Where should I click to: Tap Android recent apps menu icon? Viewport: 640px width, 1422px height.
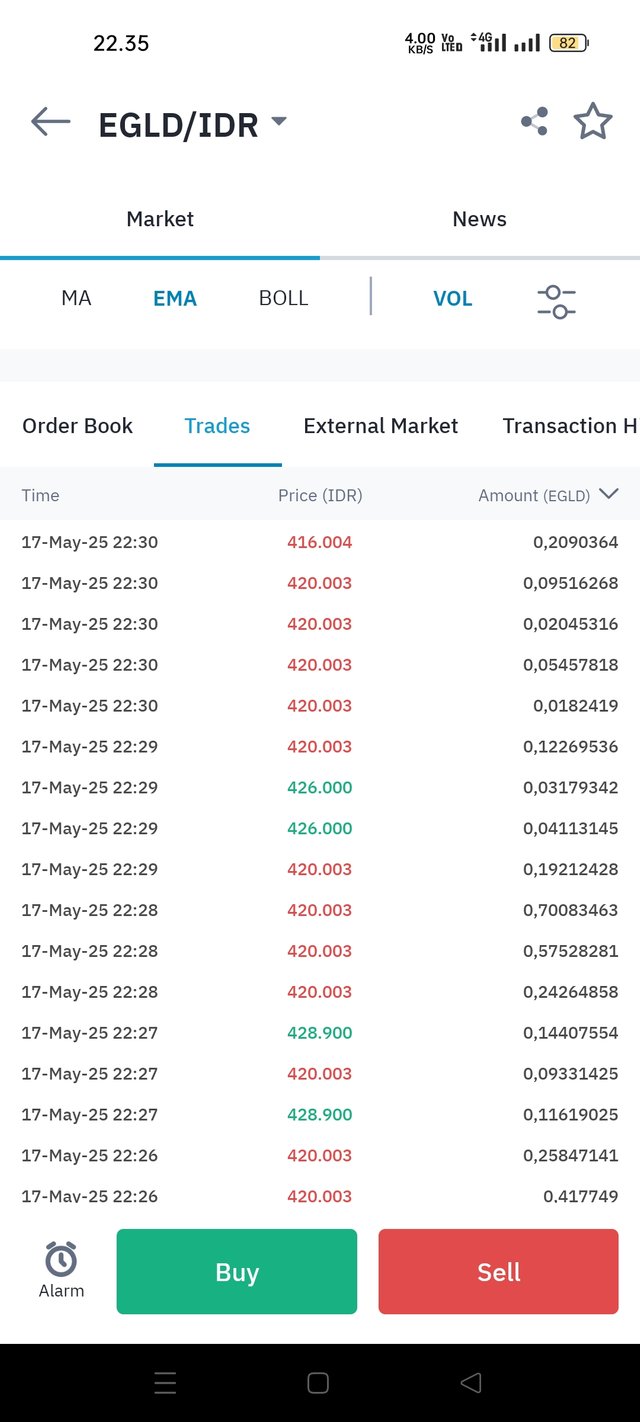click(166, 1383)
